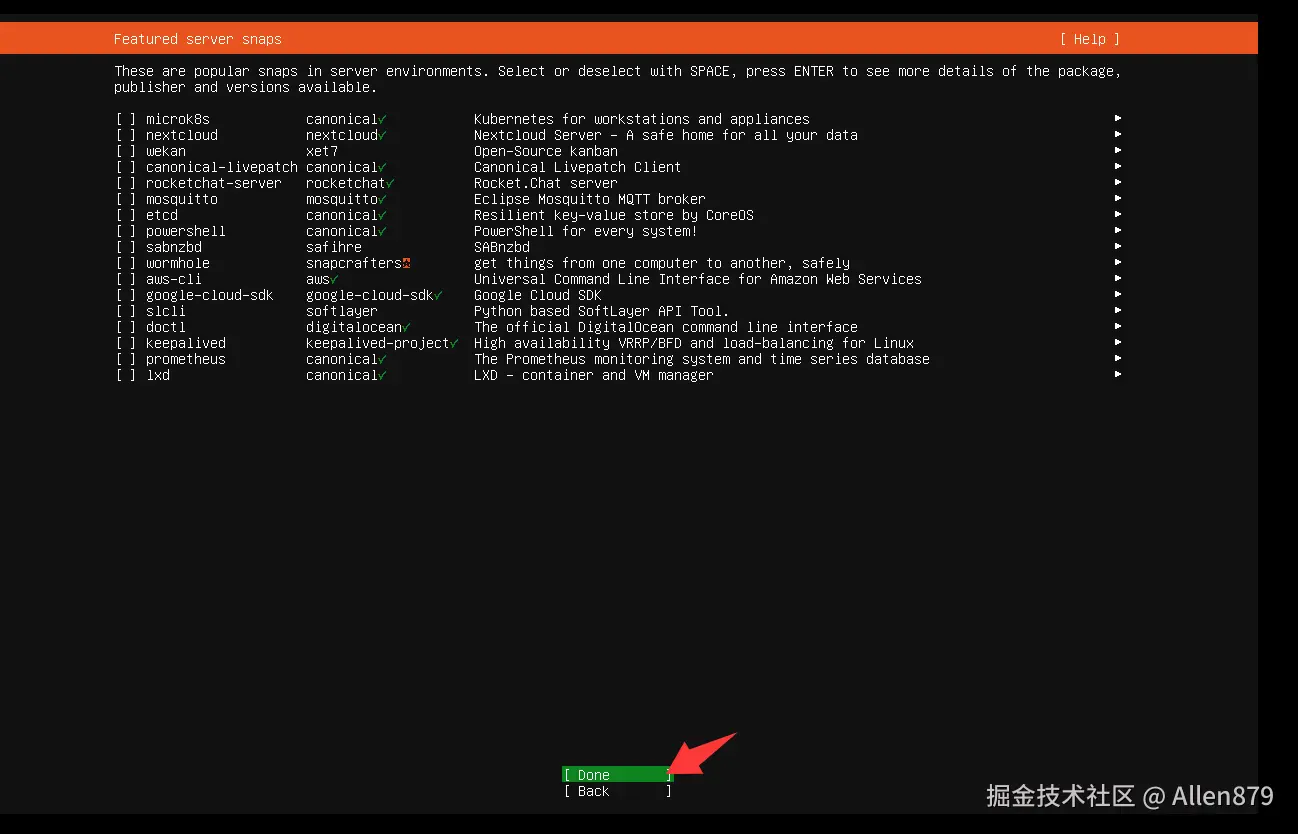This screenshot has height=834, width=1298.
Task: Toggle the microk8s snap checkbox
Action: pos(126,119)
